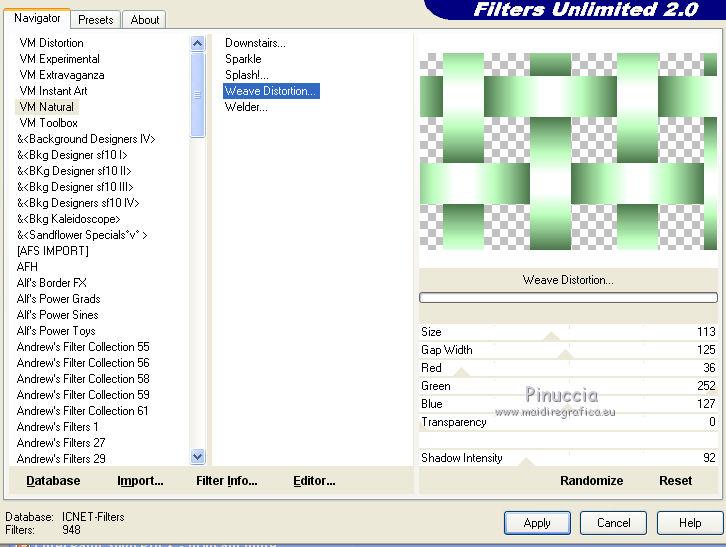726x547 pixels.
Task: Select Andrew's Filter Collection 55
Action: pyautogui.click(x=83, y=347)
